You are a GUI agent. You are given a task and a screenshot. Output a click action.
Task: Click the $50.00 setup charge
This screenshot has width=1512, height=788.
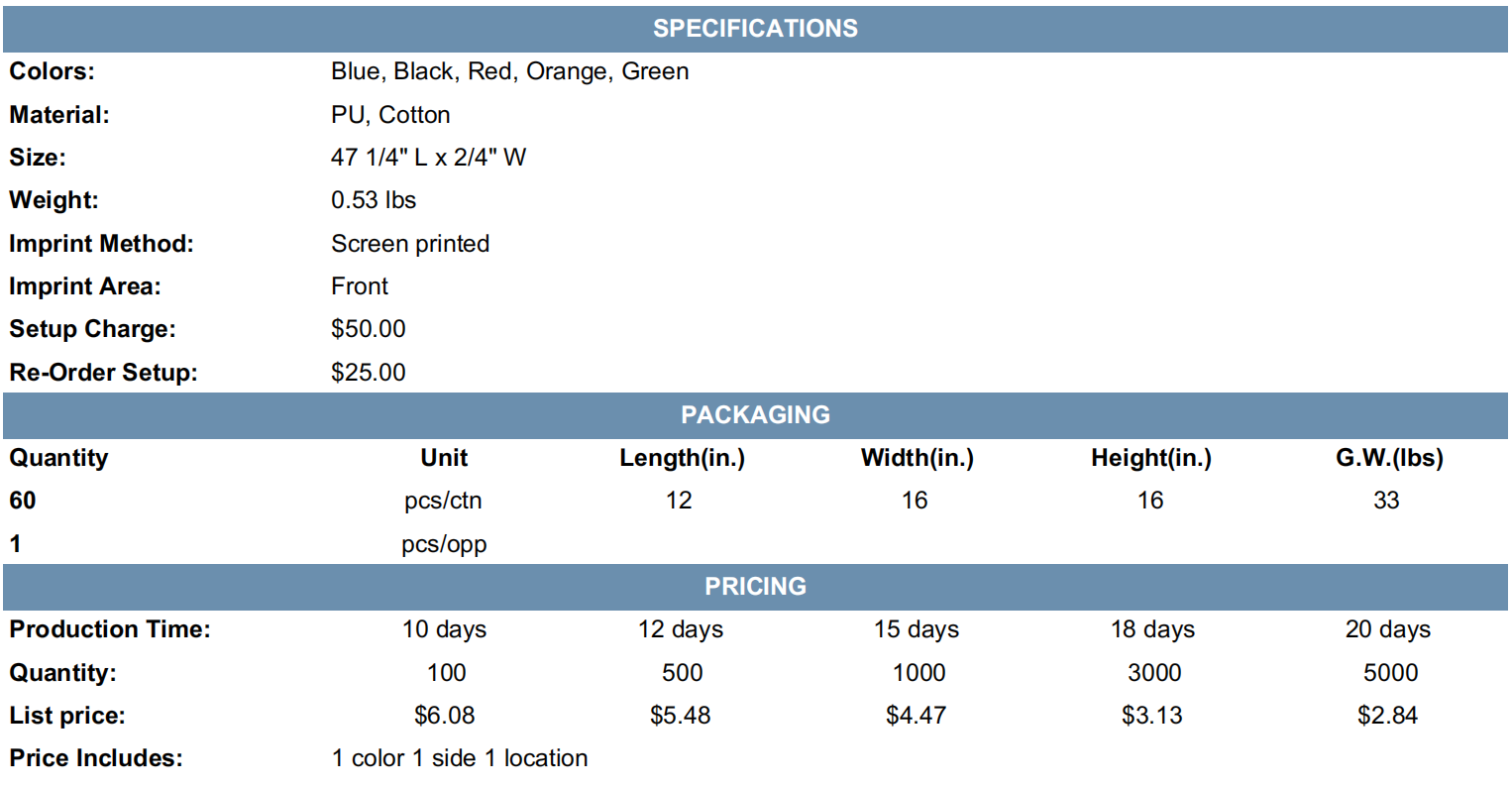coord(369,329)
